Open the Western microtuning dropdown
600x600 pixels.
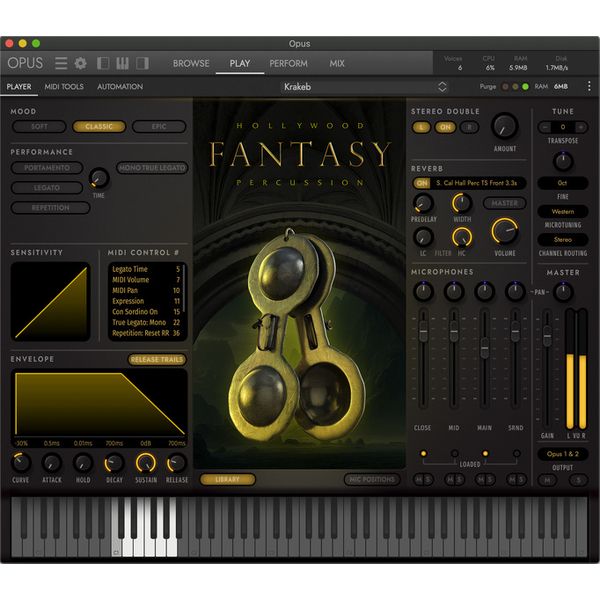point(562,212)
